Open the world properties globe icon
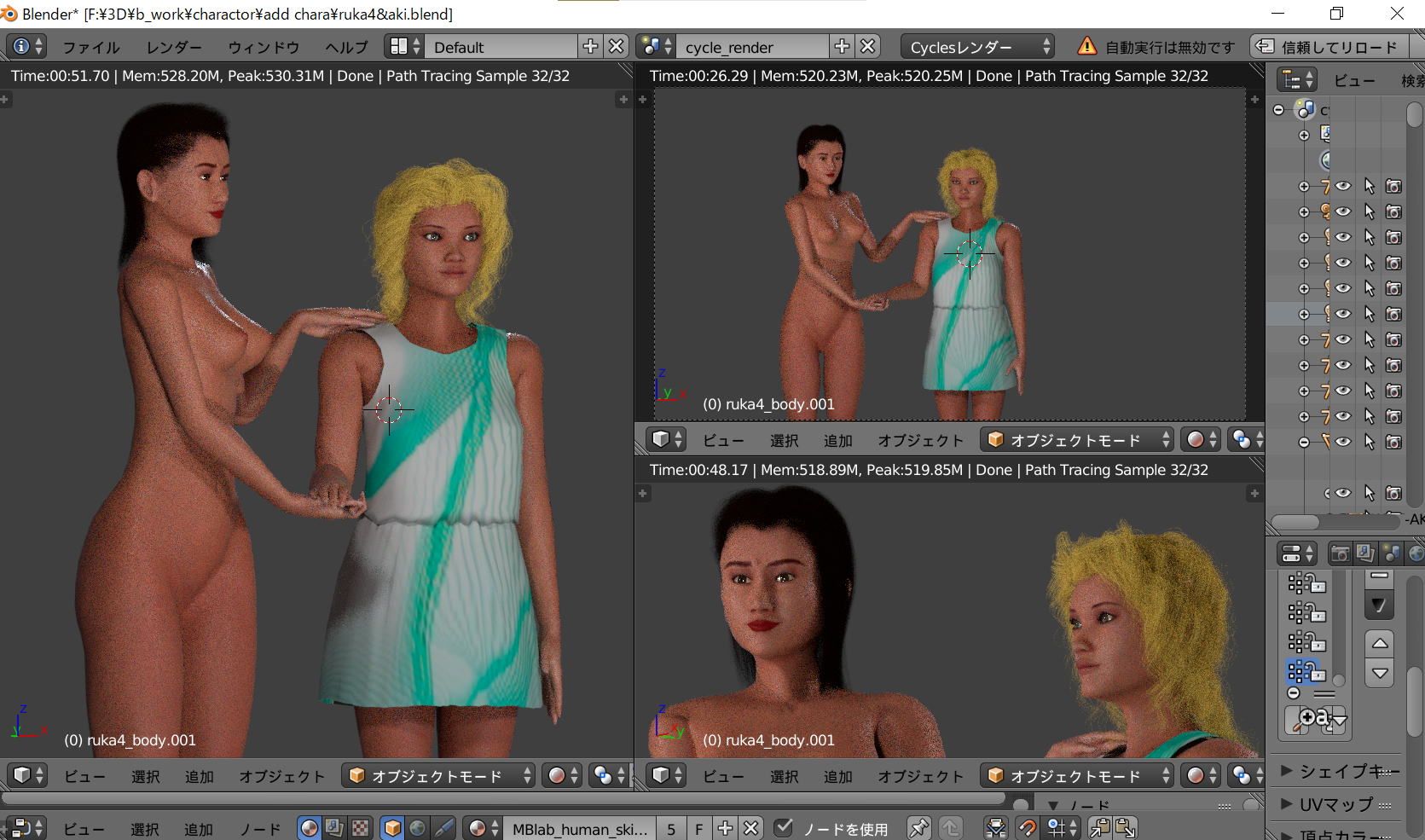 (x=1415, y=553)
